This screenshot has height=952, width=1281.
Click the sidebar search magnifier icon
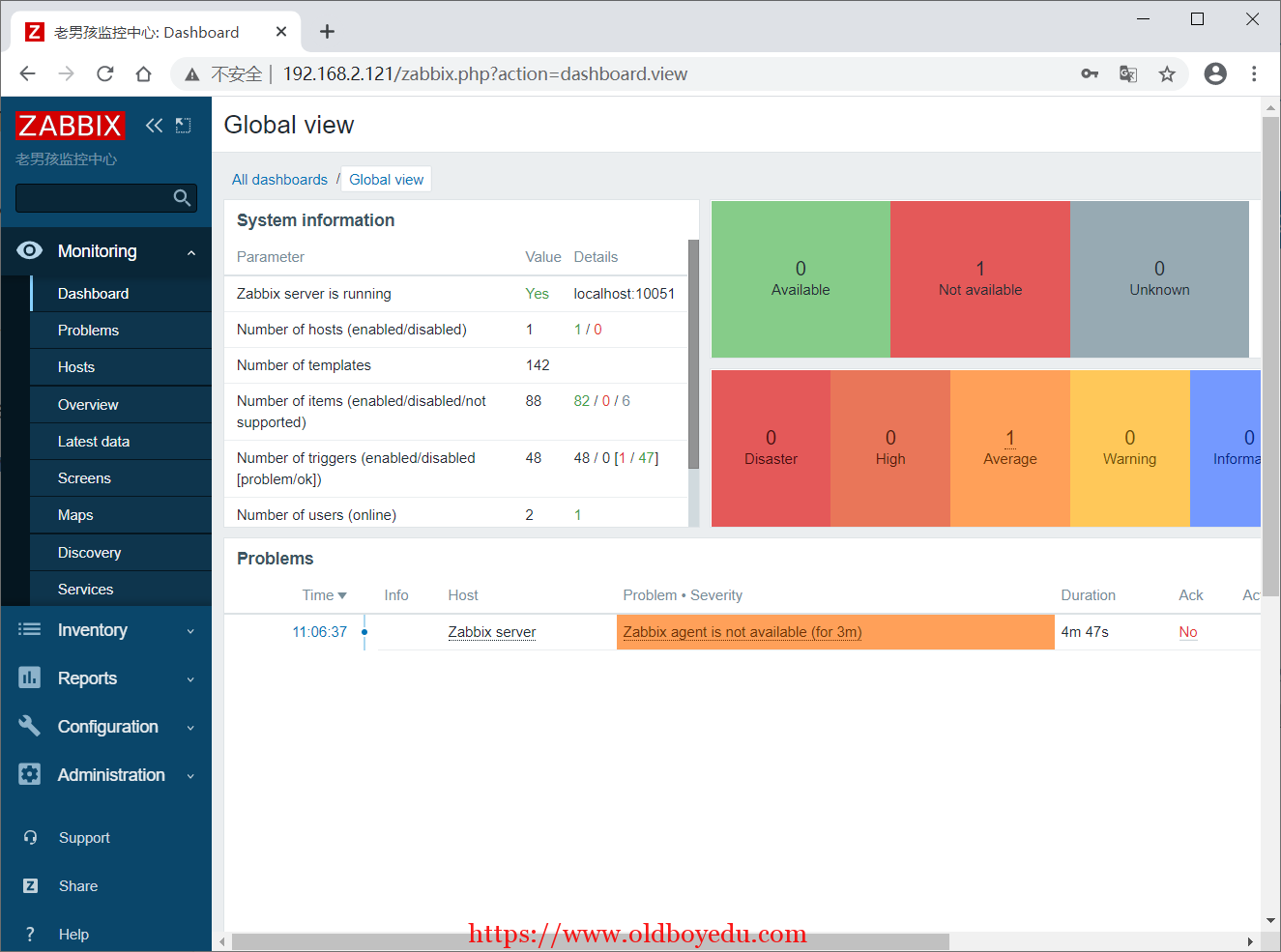(x=182, y=198)
